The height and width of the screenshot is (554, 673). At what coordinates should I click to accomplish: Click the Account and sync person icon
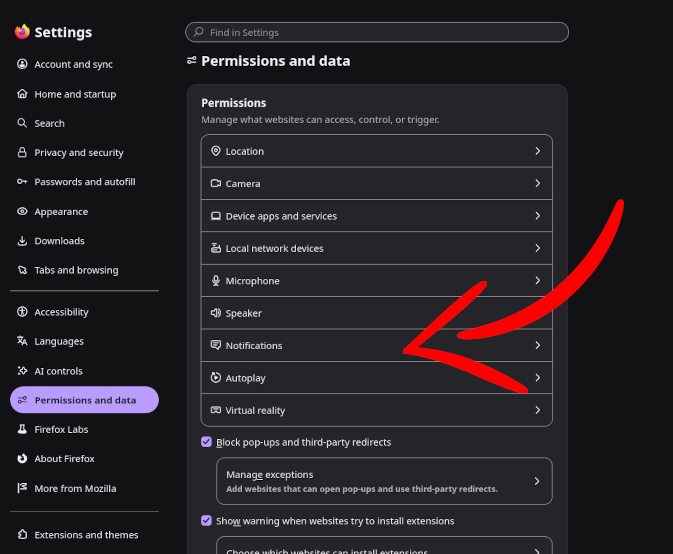pyautogui.click(x=22, y=64)
